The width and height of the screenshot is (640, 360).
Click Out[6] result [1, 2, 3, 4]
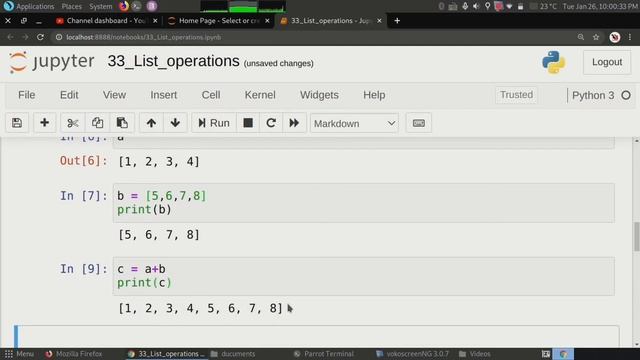pos(159,161)
